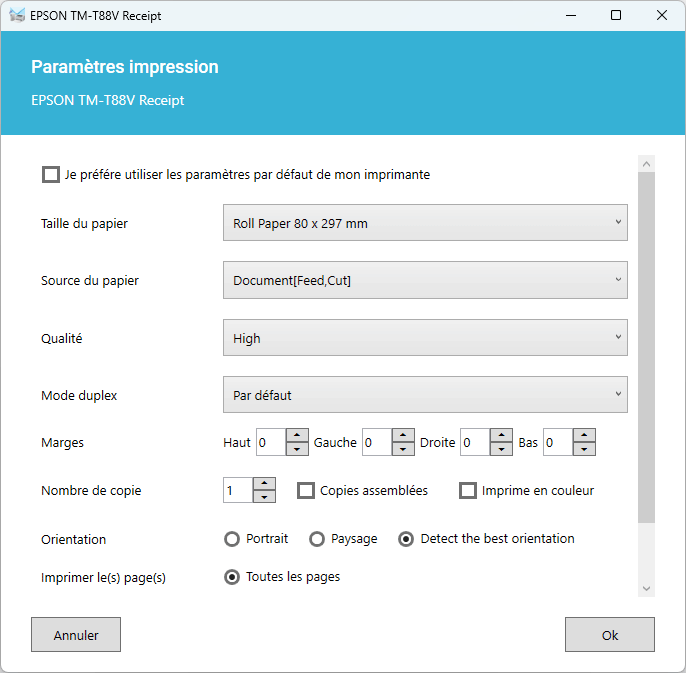Click the scrollbar up arrow

[646, 164]
